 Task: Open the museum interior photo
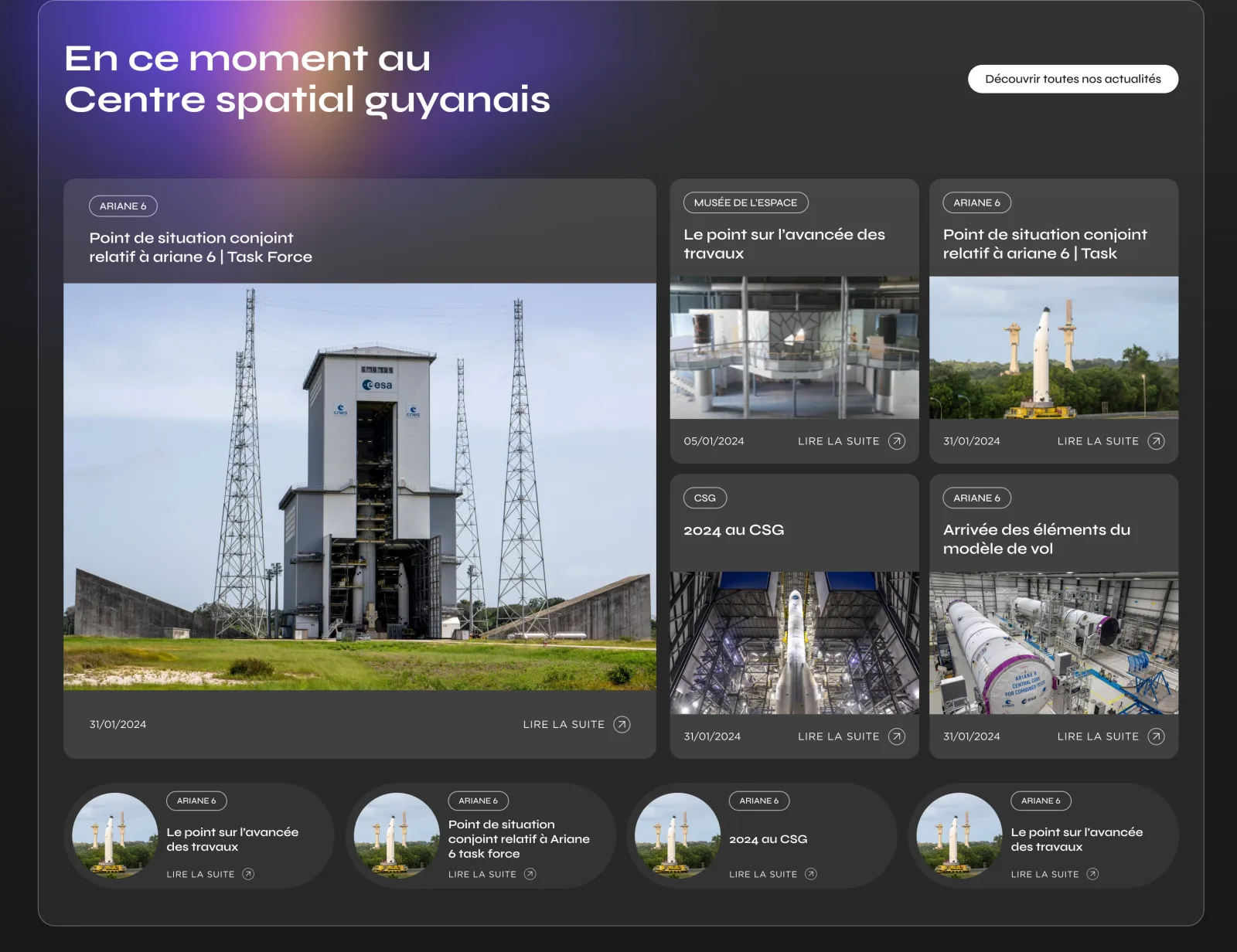(794, 348)
